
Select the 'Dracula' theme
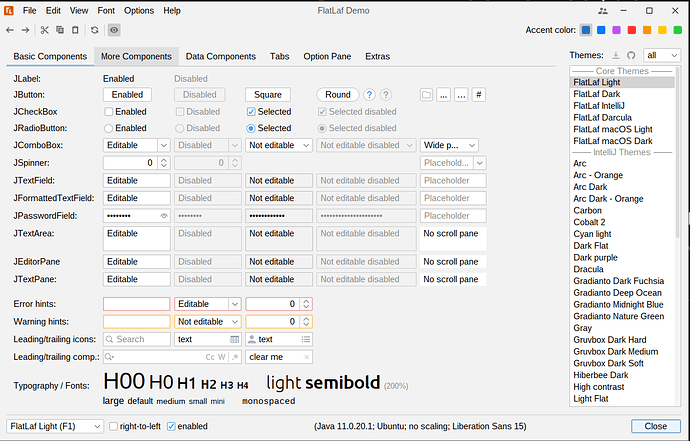623,269
